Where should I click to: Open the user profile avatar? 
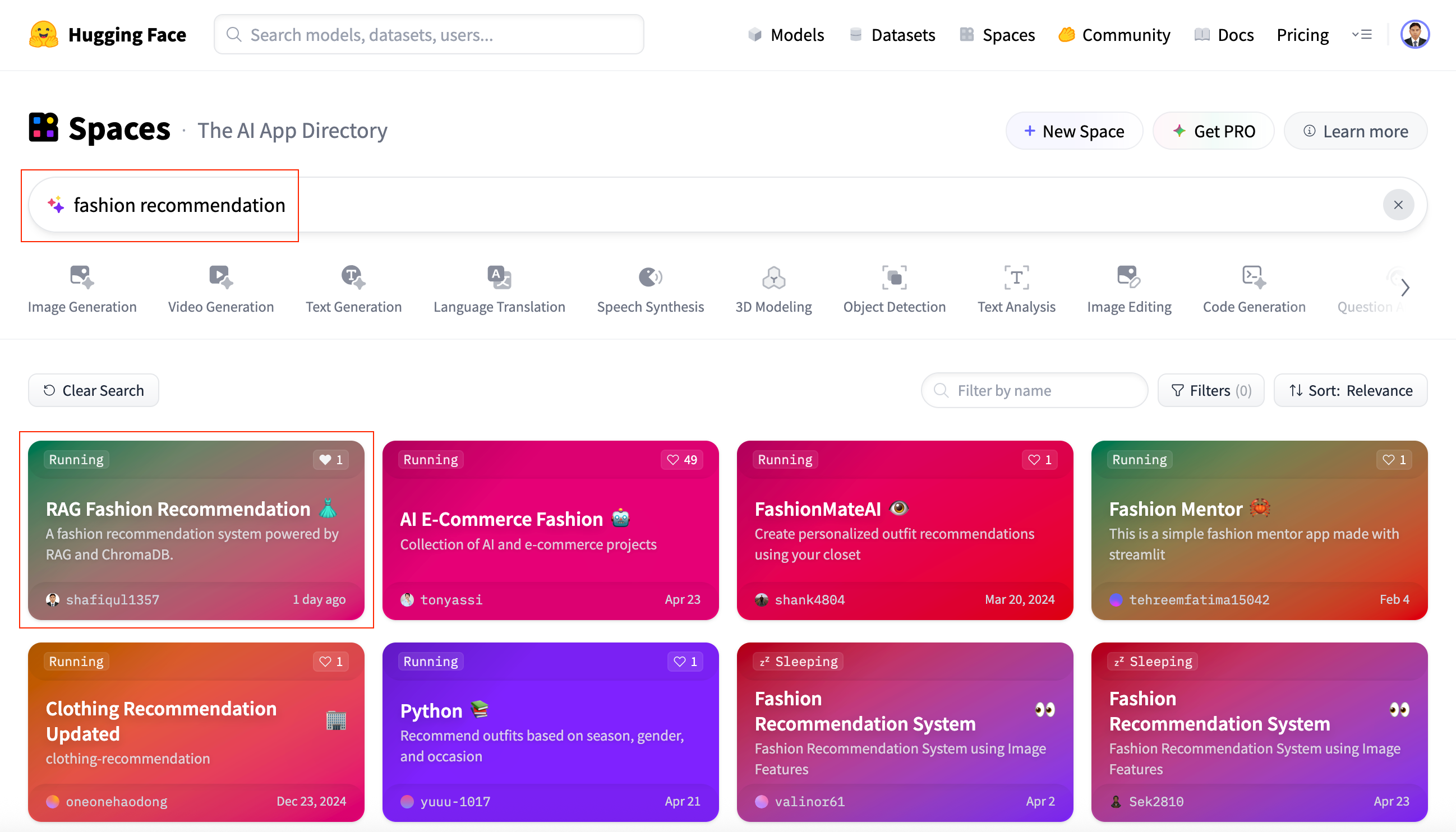[1414, 35]
